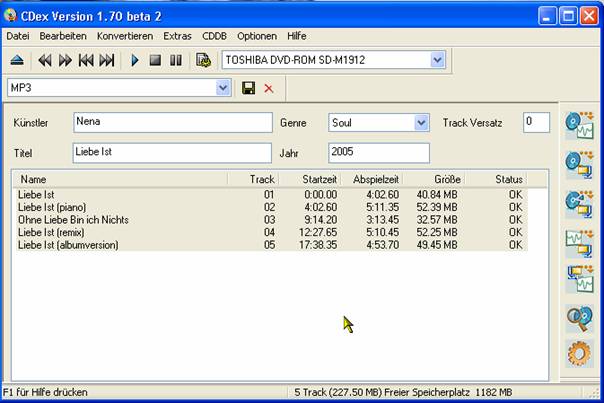Select track 'Liebe Ist (piano)'
Viewport: 604px width, 403px height.
(x=270, y=207)
